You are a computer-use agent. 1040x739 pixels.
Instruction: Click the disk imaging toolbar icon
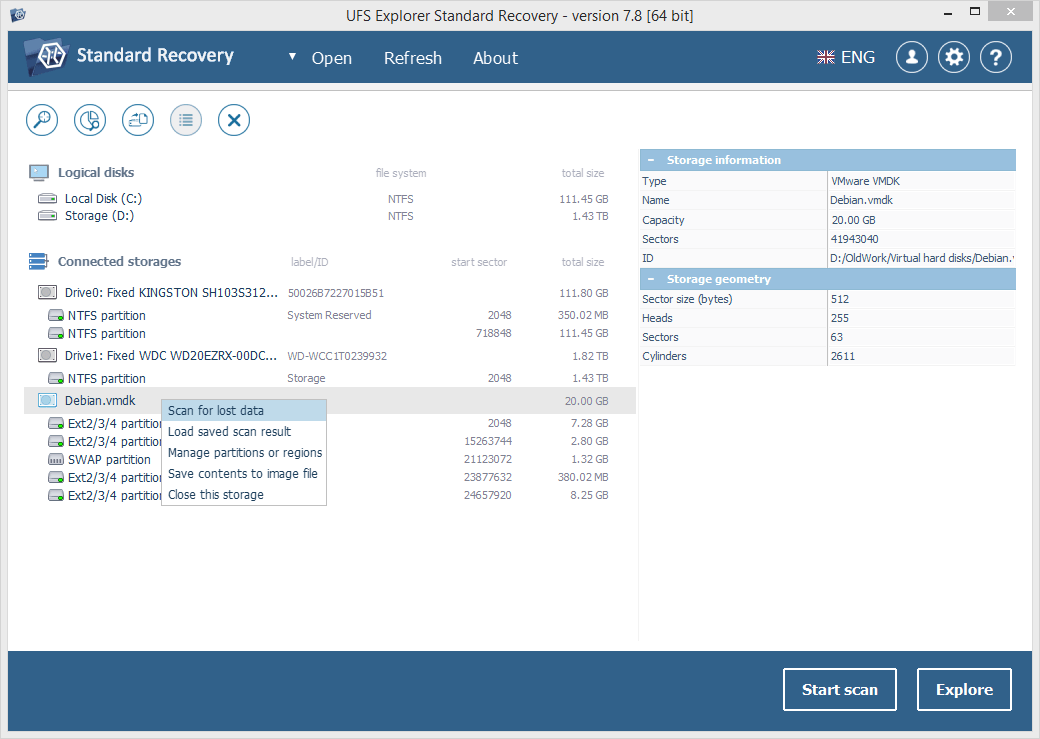pos(138,120)
